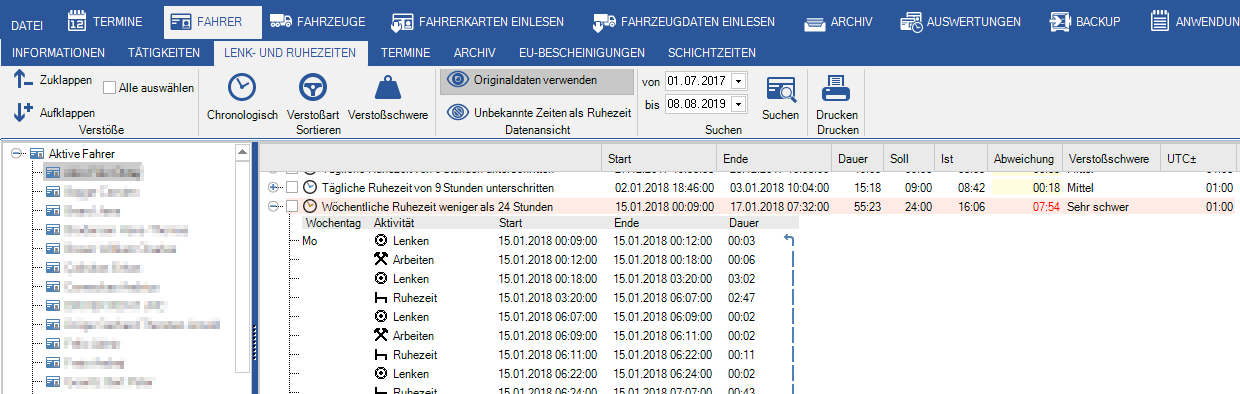The image size is (1240, 394).
Task: Click the driver tree scroll up arrow
Action: tap(242, 152)
